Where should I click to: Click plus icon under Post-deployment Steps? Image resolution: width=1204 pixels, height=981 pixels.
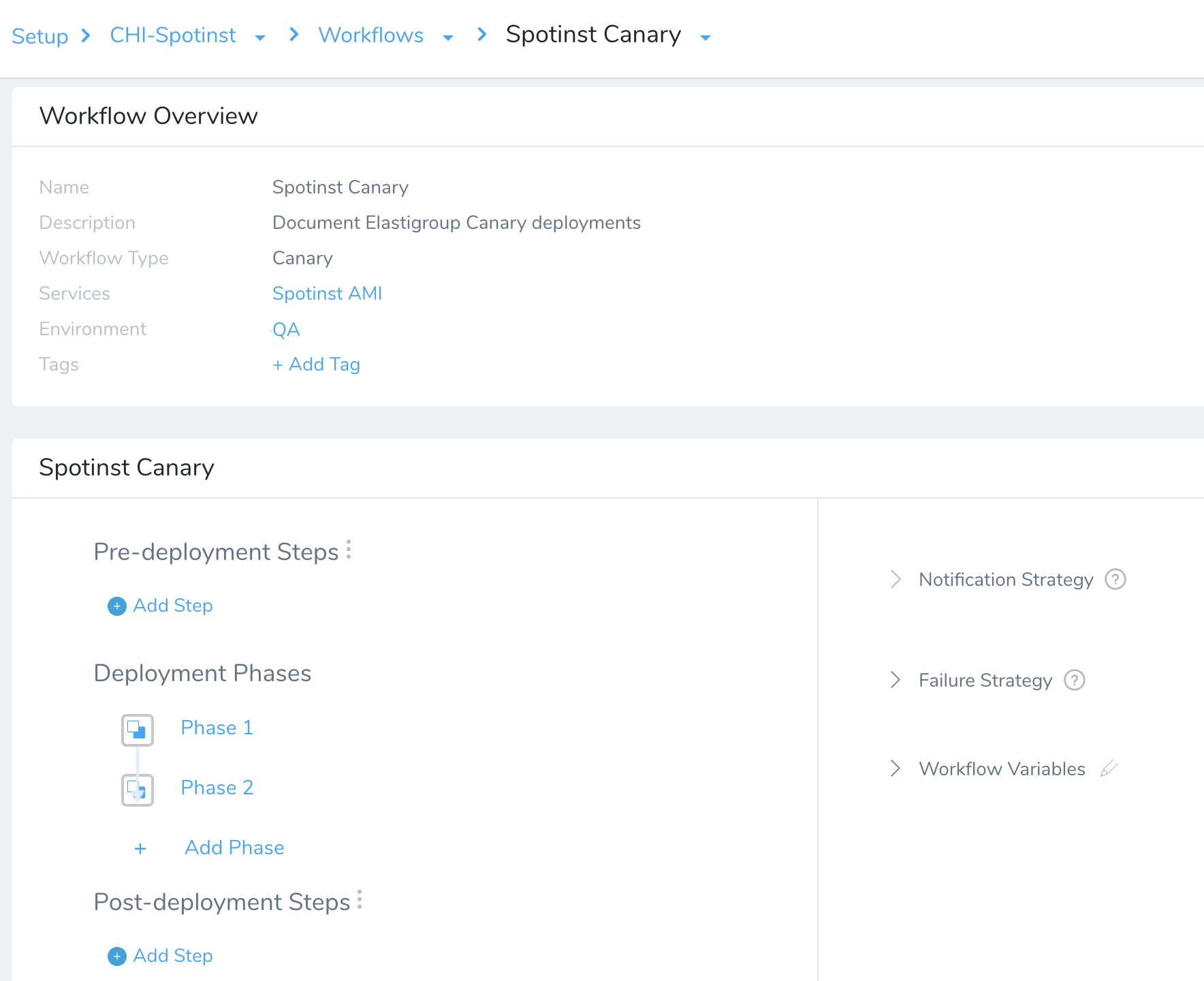click(x=117, y=956)
